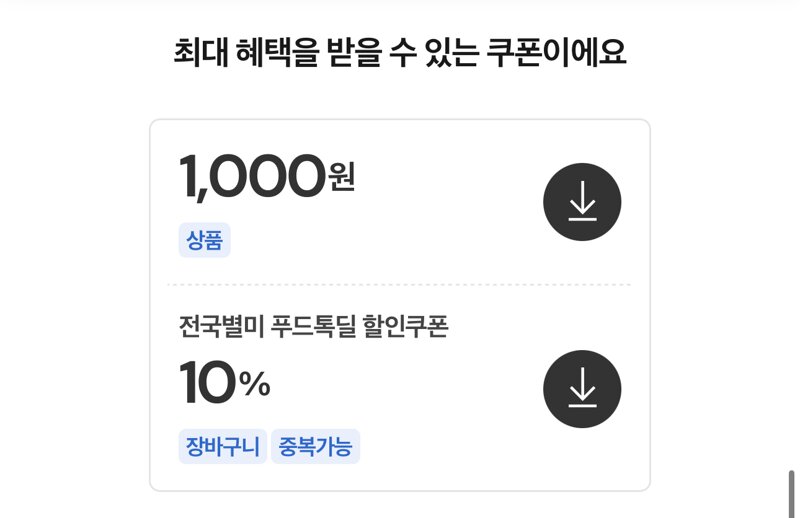The height and width of the screenshot is (518, 800).
Task: Click the % symbol after 10
Action: point(255,384)
